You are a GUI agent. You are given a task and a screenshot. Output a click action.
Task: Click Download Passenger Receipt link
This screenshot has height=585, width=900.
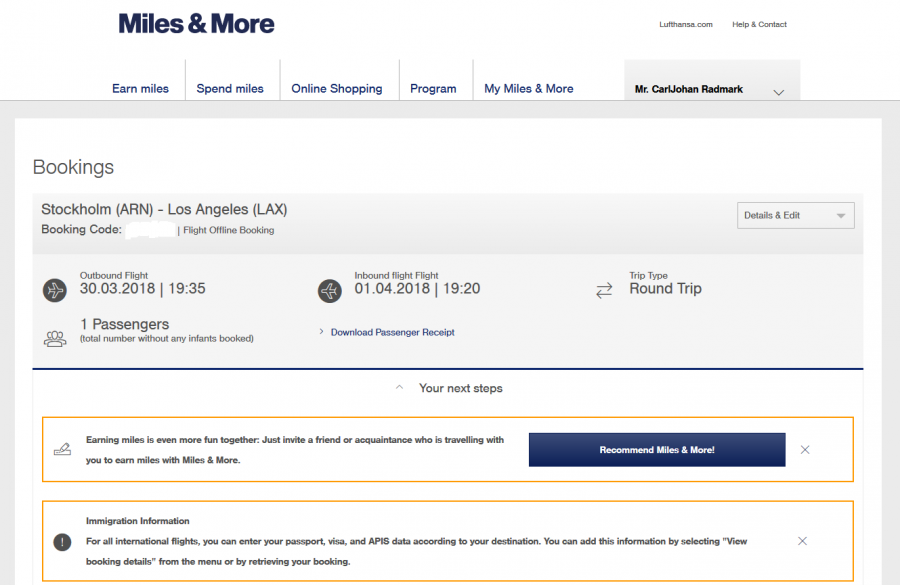point(392,332)
